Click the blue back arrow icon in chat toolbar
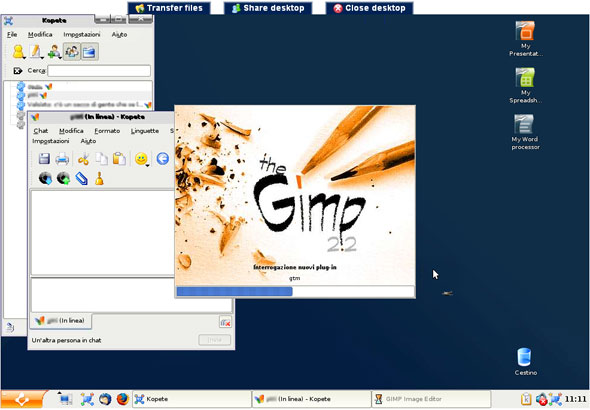The image size is (590, 410). click(x=163, y=159)
